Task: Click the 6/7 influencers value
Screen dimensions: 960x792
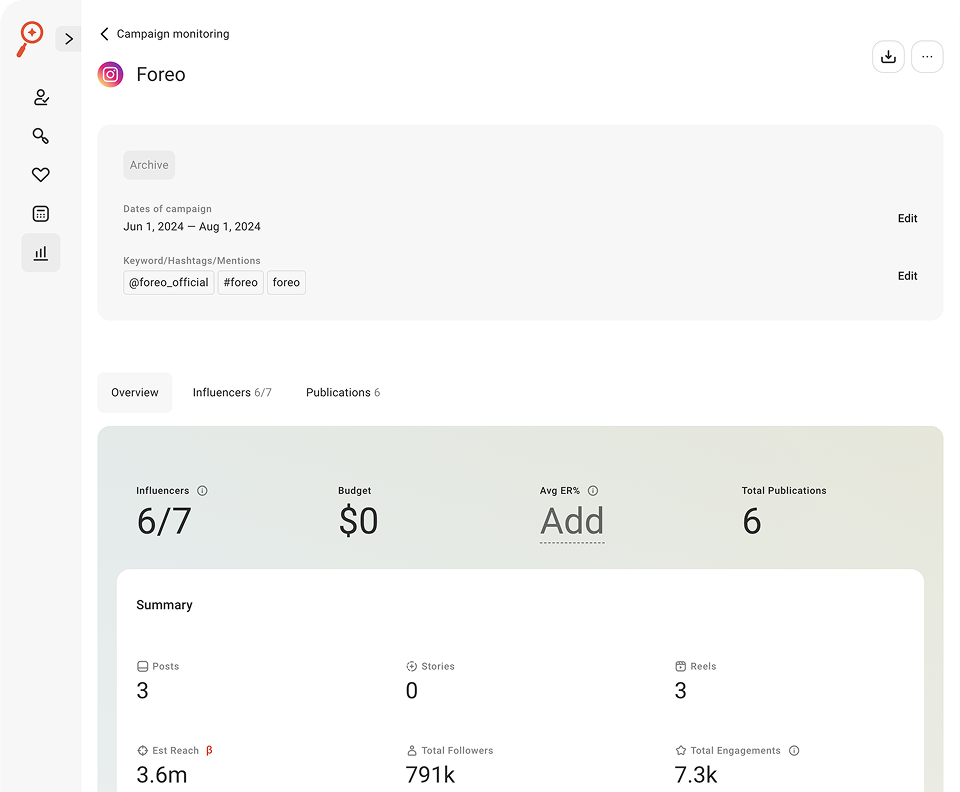Action: pyautogui.click(x=164, y=521)
